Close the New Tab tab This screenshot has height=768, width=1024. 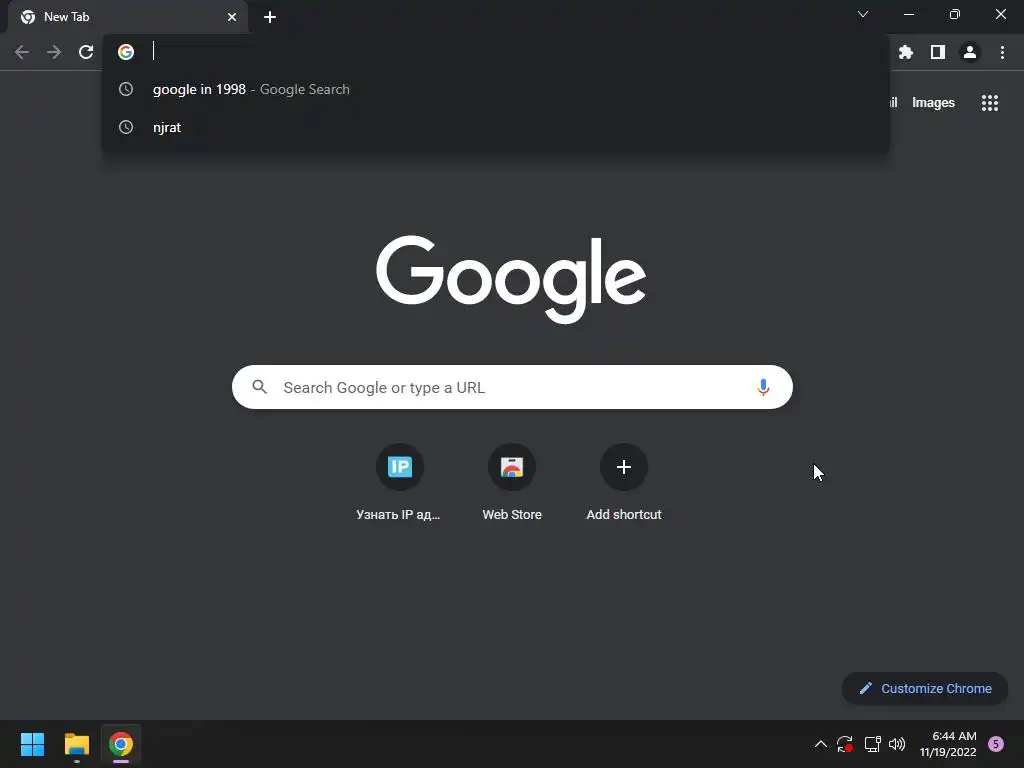coord(232,17)
